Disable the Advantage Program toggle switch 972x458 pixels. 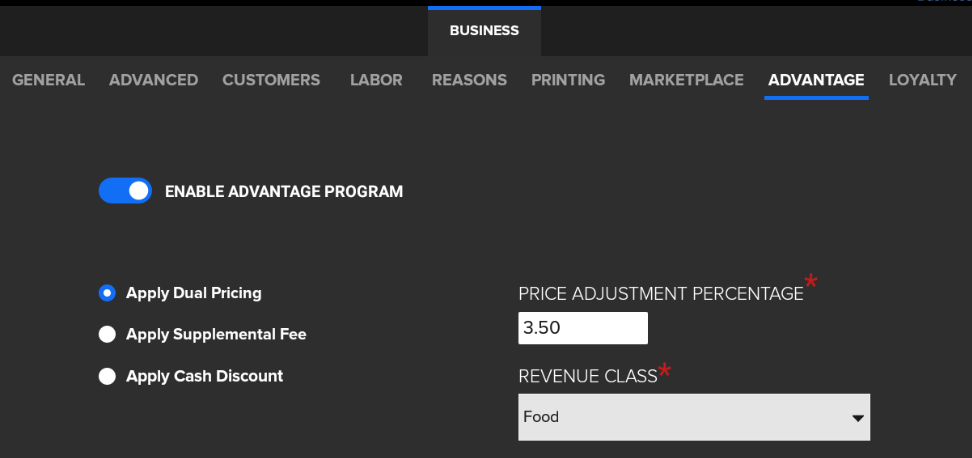click(x=125, y=191)
